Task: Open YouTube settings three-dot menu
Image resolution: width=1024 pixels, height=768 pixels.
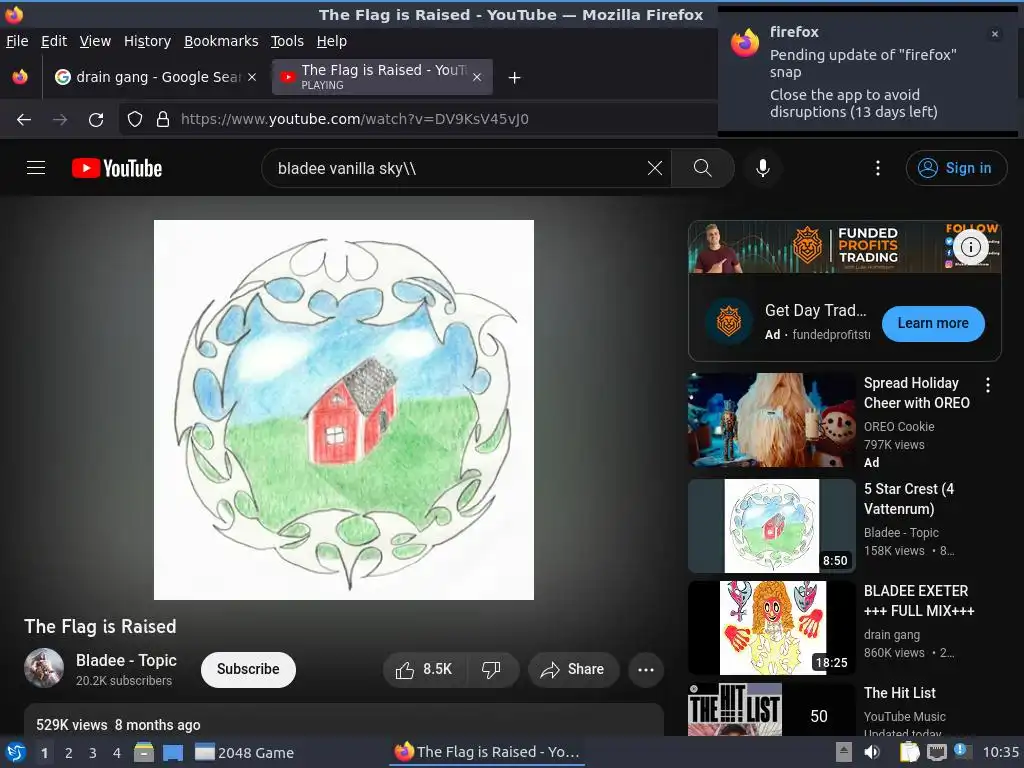Action: [877, 168]
